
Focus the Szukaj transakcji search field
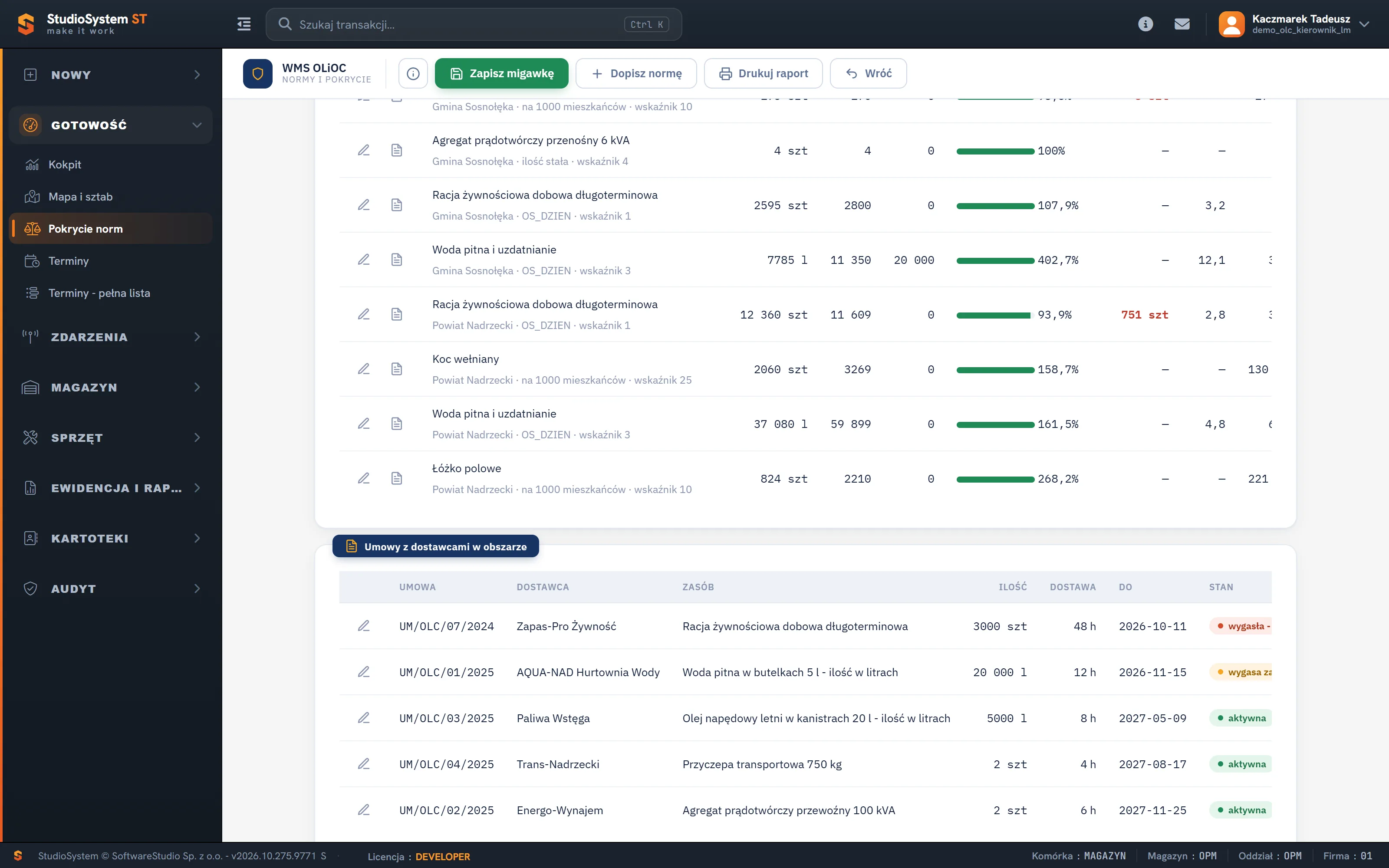click(x=474, y=24)
